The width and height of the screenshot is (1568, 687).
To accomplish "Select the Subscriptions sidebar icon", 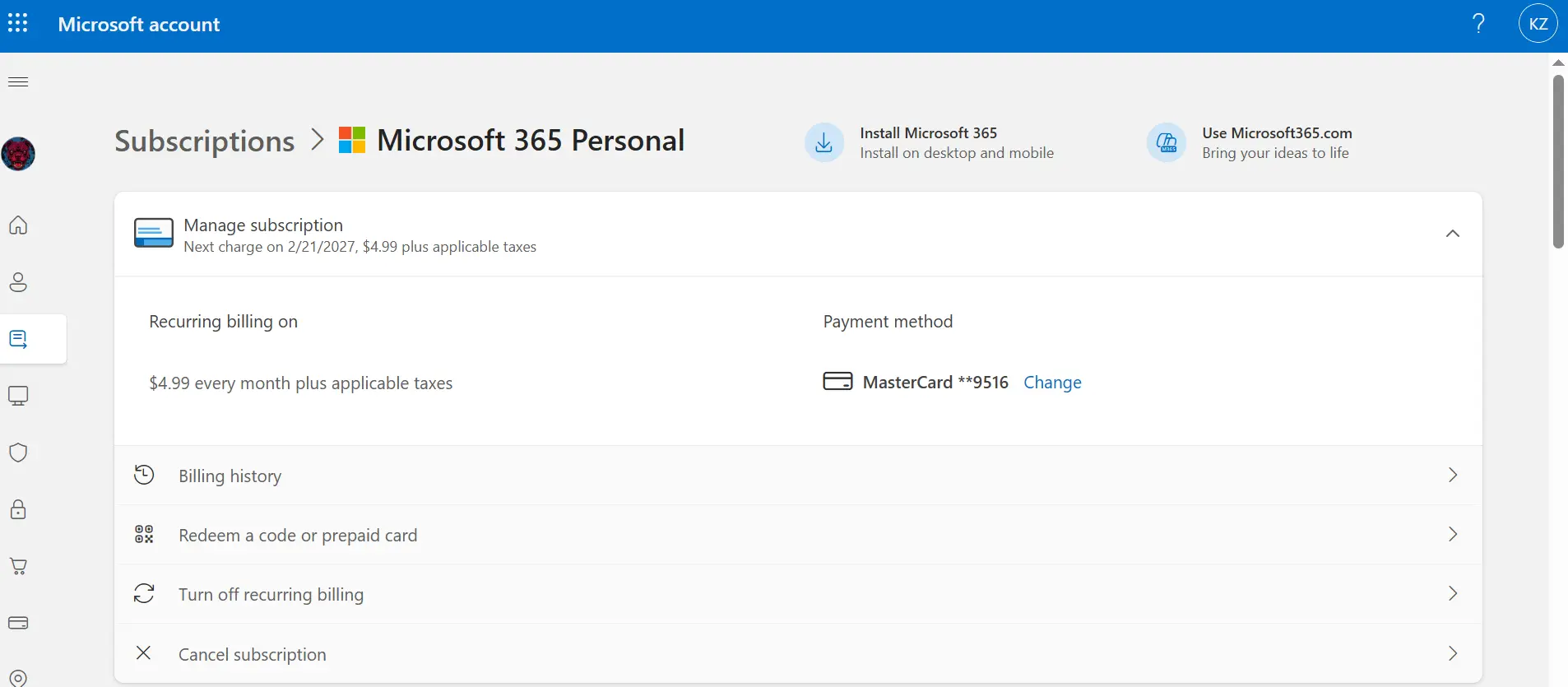I will (18, 339).
